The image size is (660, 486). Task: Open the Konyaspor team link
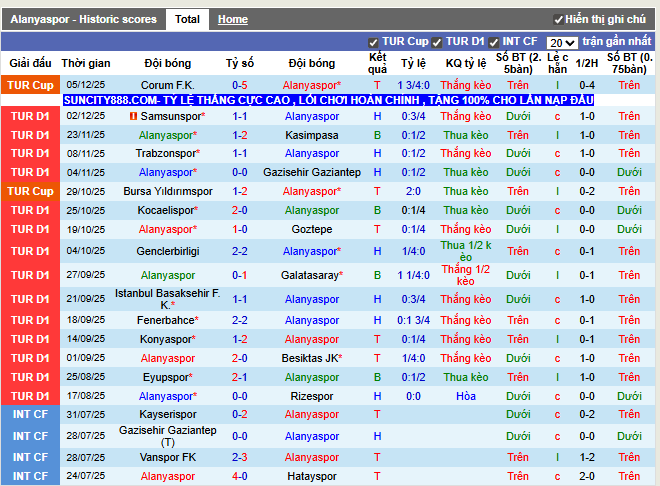click(x=168, y=339)
